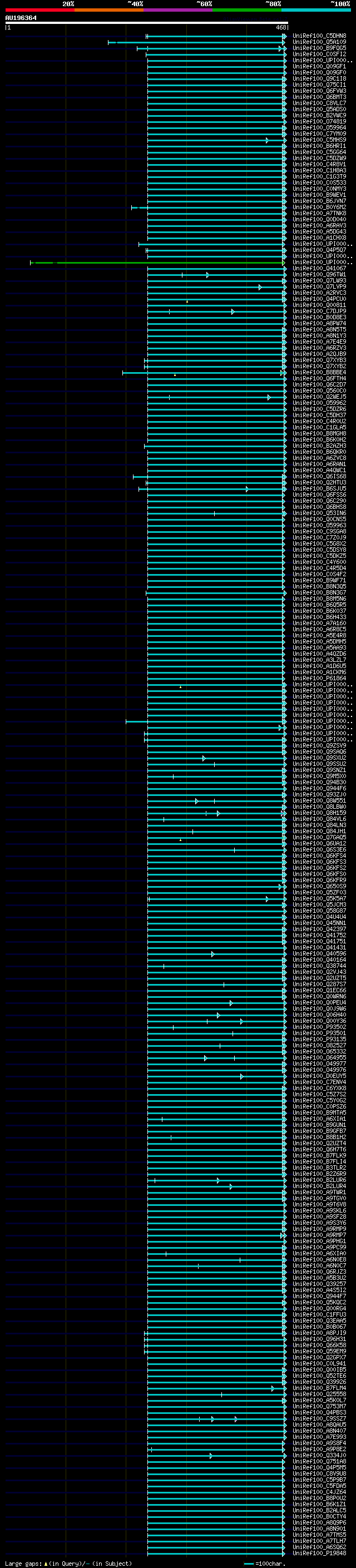This screenshot has width=356, height=1568.
Task: Open label UniRef100_Q53IN6
Action: coord(319,513)
